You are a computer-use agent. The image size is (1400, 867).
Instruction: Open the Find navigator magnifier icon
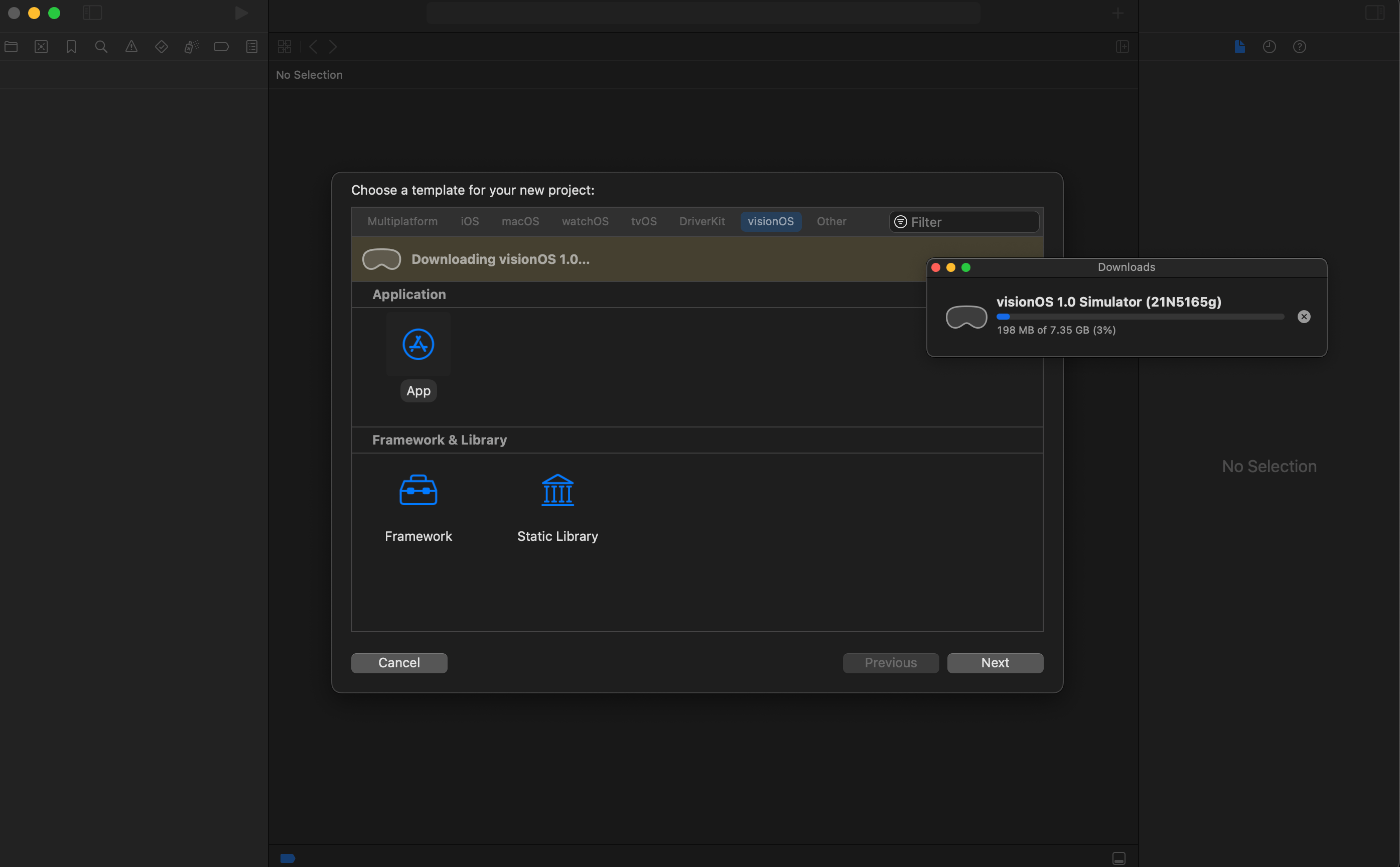(x=101, y=47)
